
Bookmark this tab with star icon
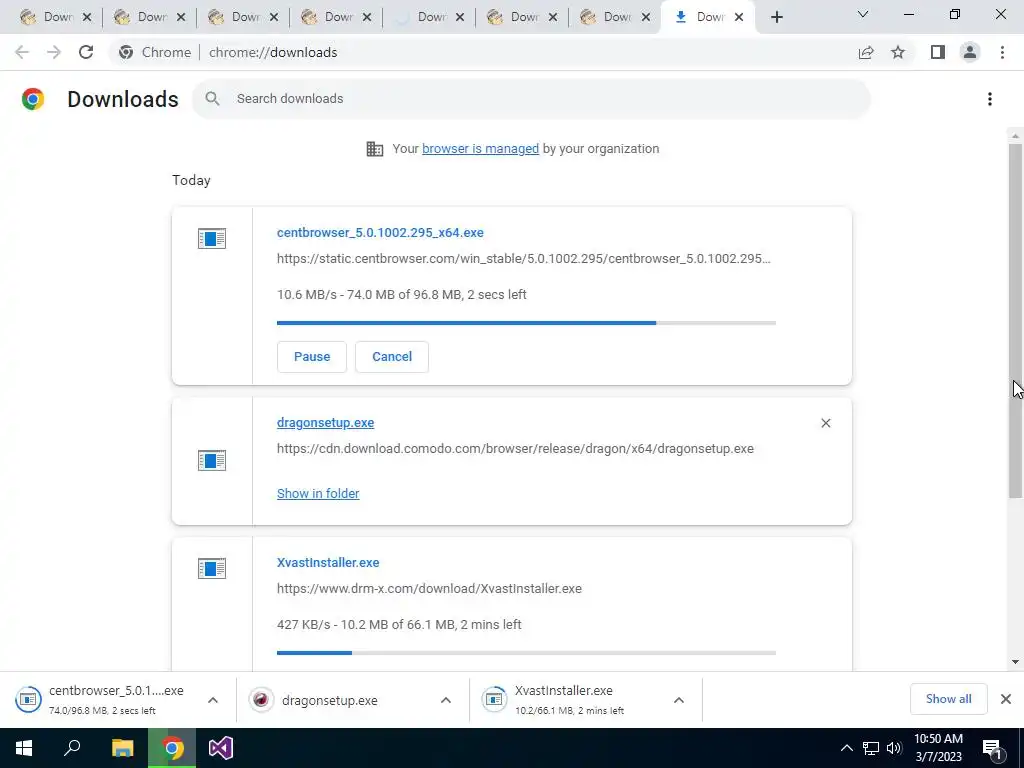pyautogui.click(x=898, y=52)
